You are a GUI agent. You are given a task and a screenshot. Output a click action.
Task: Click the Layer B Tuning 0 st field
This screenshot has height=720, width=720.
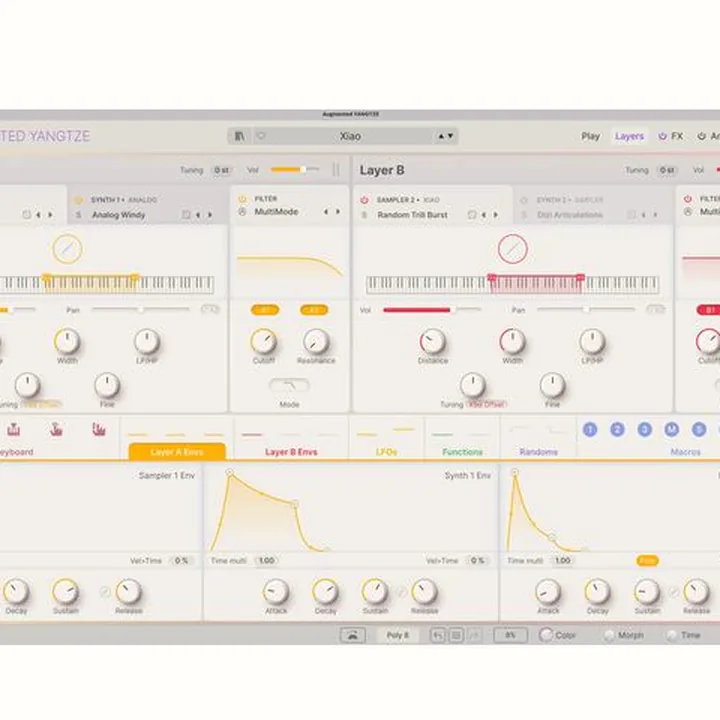pyautogui.click(x=666, y=170)
